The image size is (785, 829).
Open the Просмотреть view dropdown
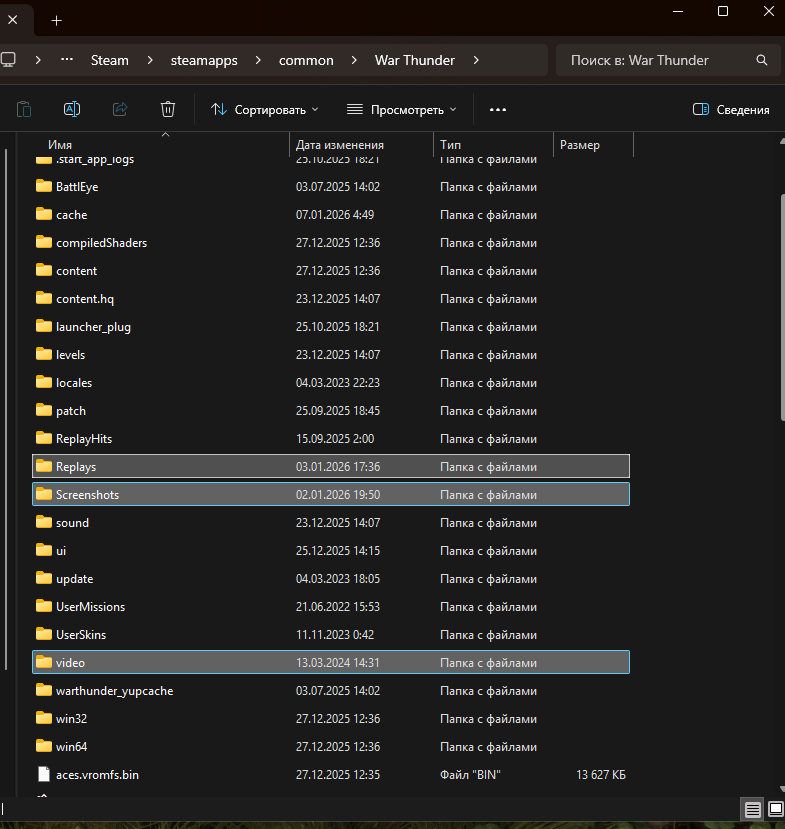pos(401,109)
